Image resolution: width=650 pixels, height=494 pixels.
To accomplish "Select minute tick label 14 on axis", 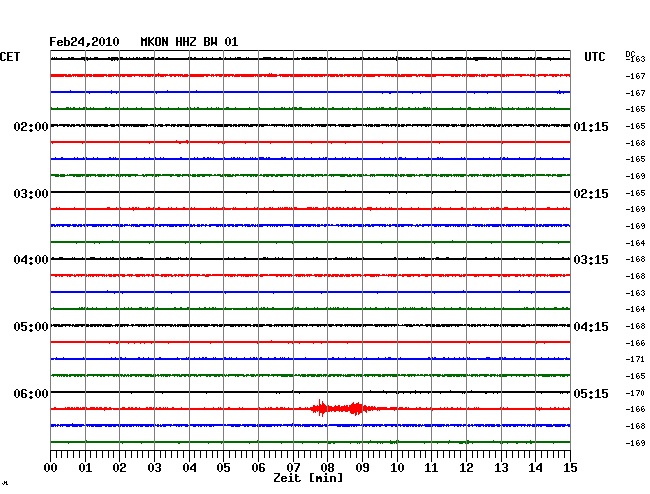I will pos(535,467).
